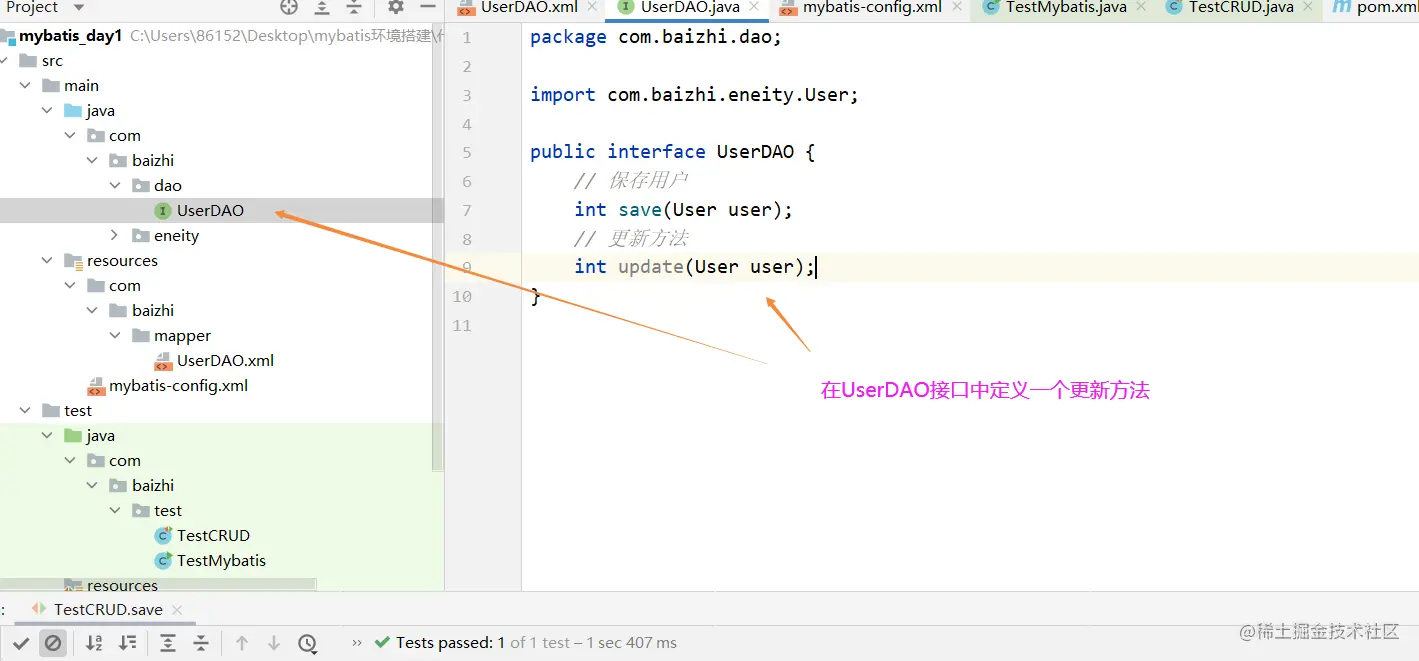
Task: Collapse green java folder under test
Action: [x=48, y=436]
